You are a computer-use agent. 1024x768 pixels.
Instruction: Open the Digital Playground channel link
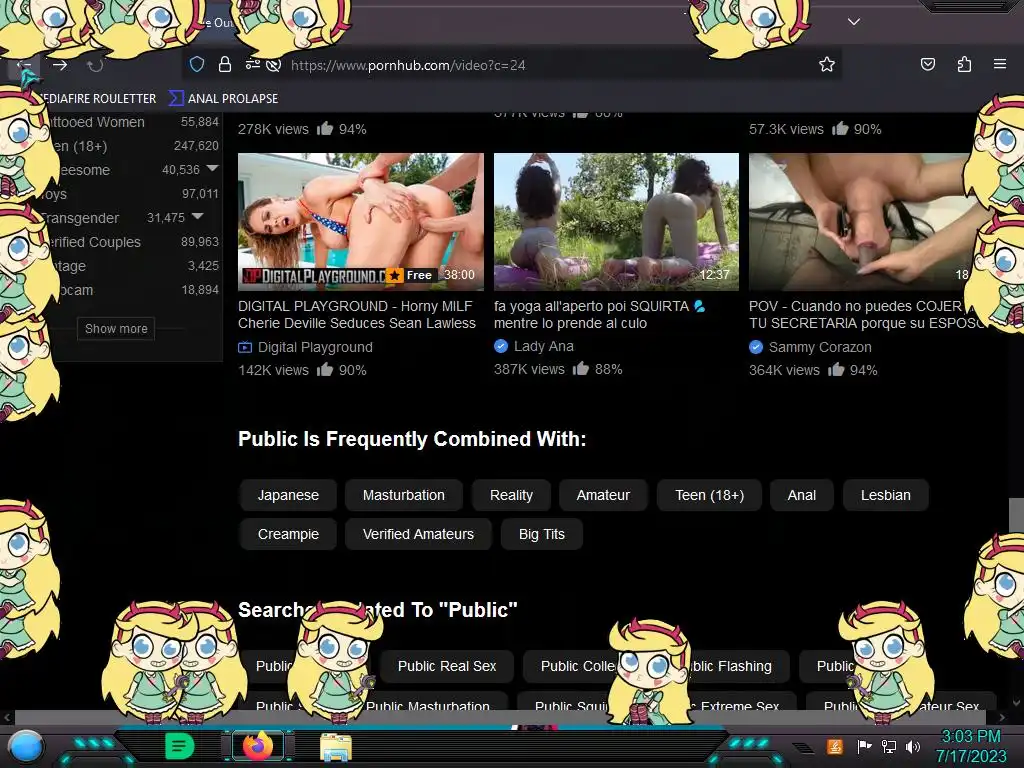[315, 347]
